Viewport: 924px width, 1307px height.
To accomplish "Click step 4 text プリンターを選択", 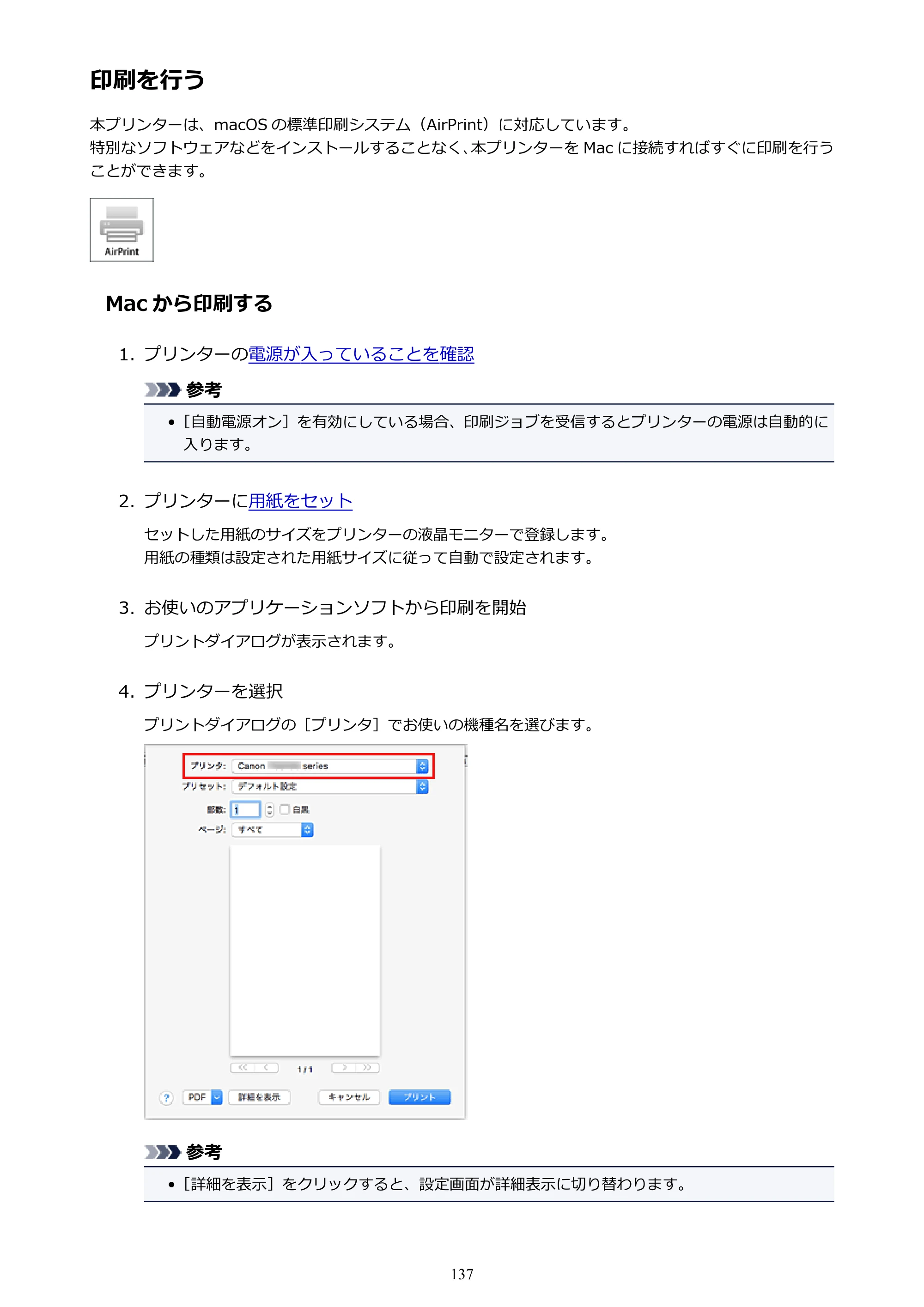I will click(x=213, y=691).
